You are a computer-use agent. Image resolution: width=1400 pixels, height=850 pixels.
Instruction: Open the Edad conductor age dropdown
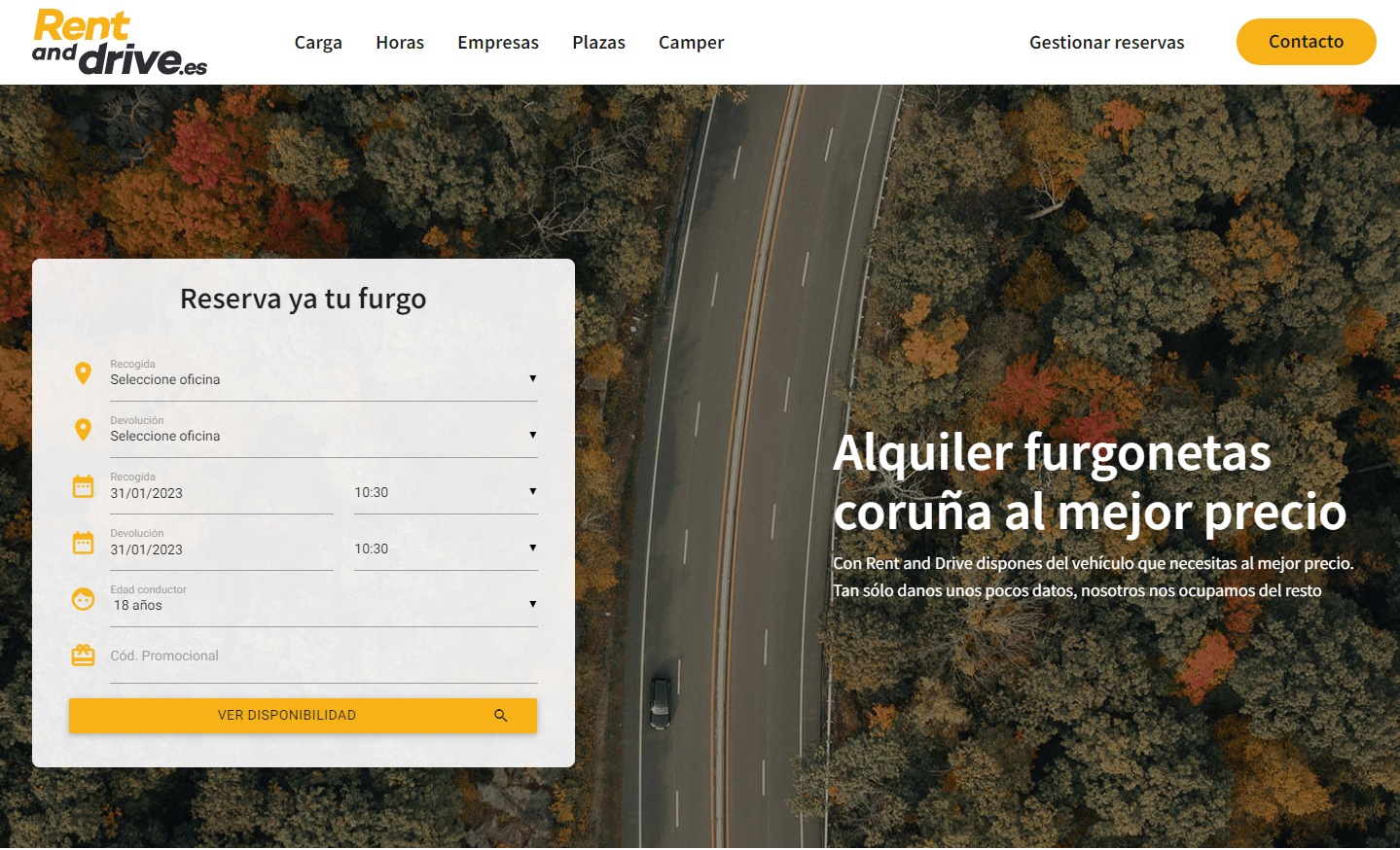(323, 605)
